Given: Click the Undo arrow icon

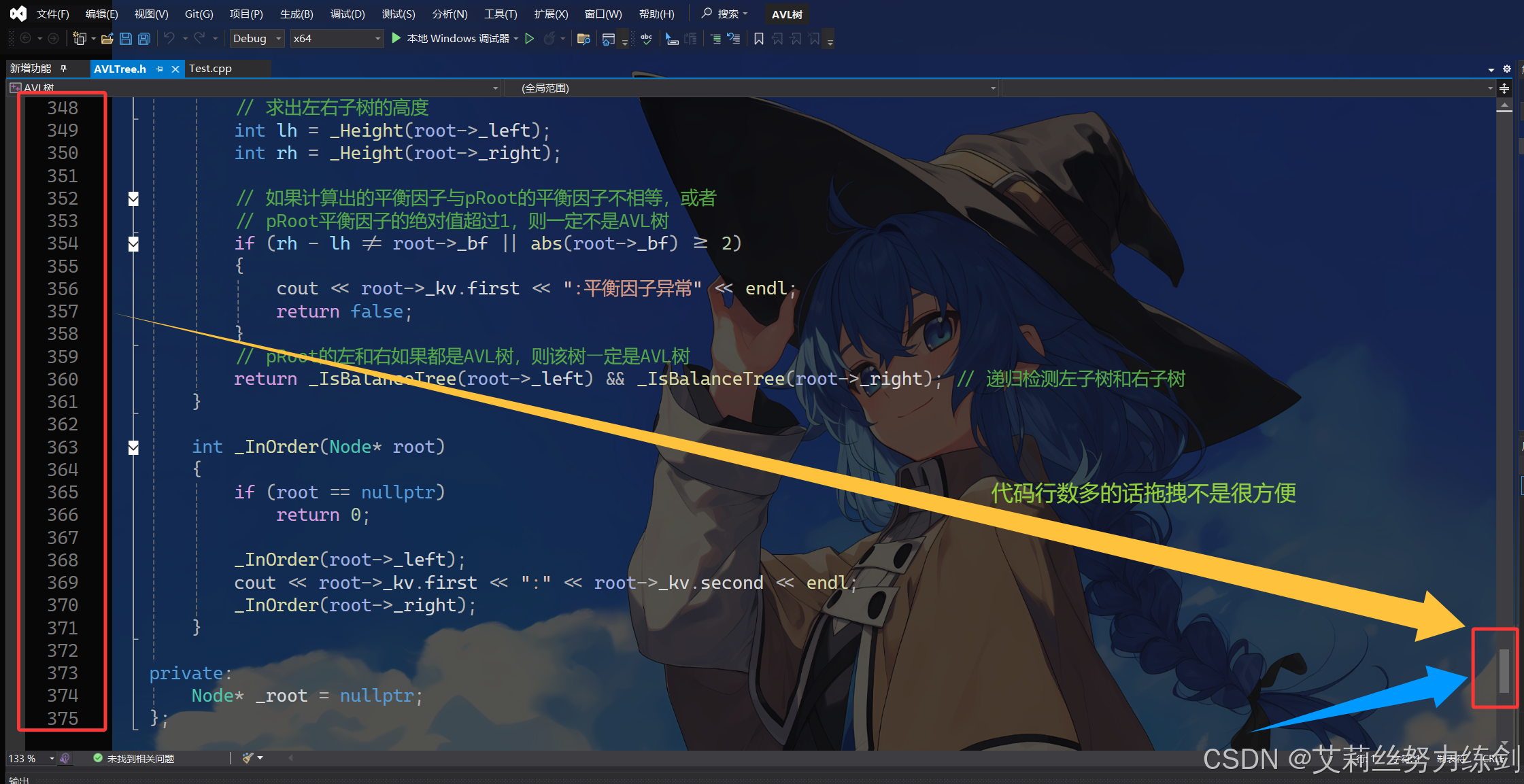Looking at the screenshot, I should point(169,38).
